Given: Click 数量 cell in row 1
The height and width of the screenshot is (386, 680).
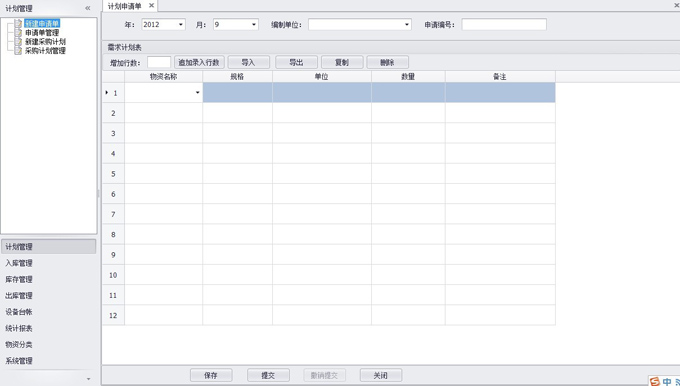Looking at the screenshot, I should [408, 93].
